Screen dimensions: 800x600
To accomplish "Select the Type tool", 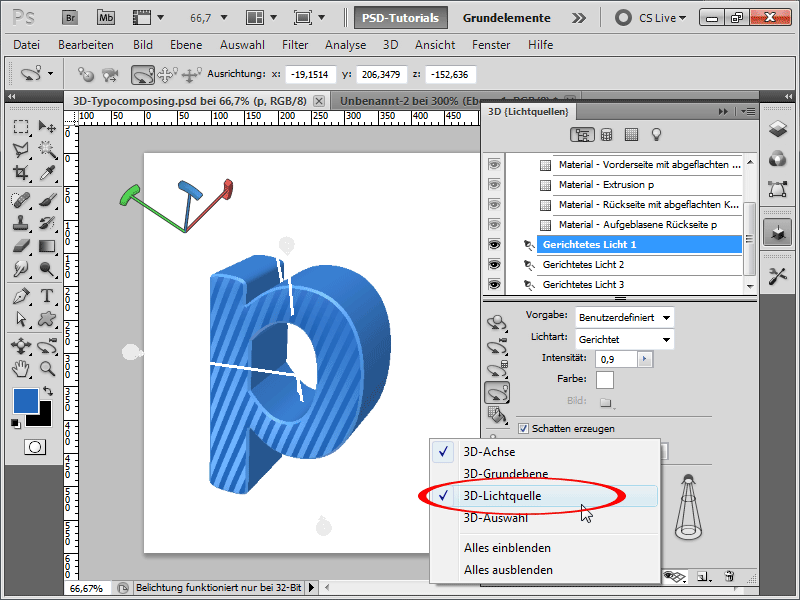I will (47, 296).
